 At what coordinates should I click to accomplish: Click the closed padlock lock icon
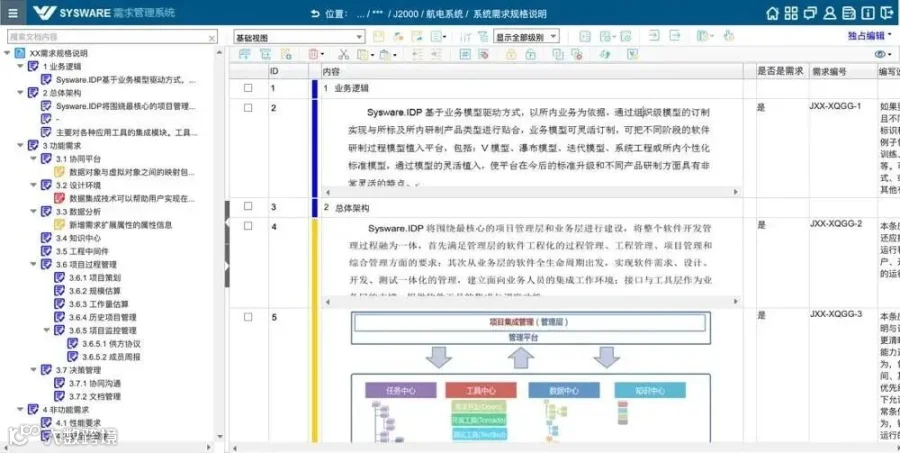coord(510,55)
